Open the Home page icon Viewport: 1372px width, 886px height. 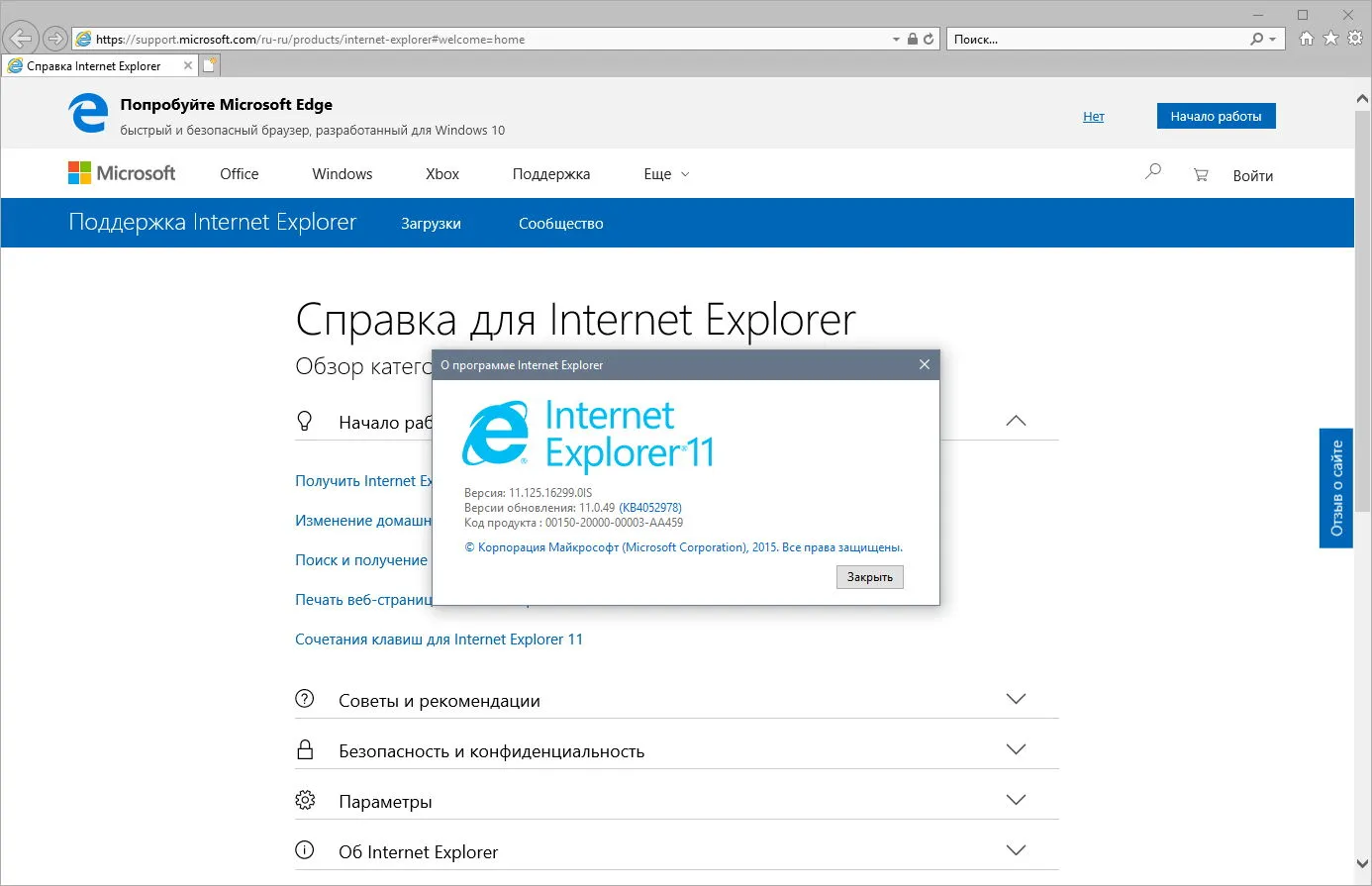tap(1307, 39)
